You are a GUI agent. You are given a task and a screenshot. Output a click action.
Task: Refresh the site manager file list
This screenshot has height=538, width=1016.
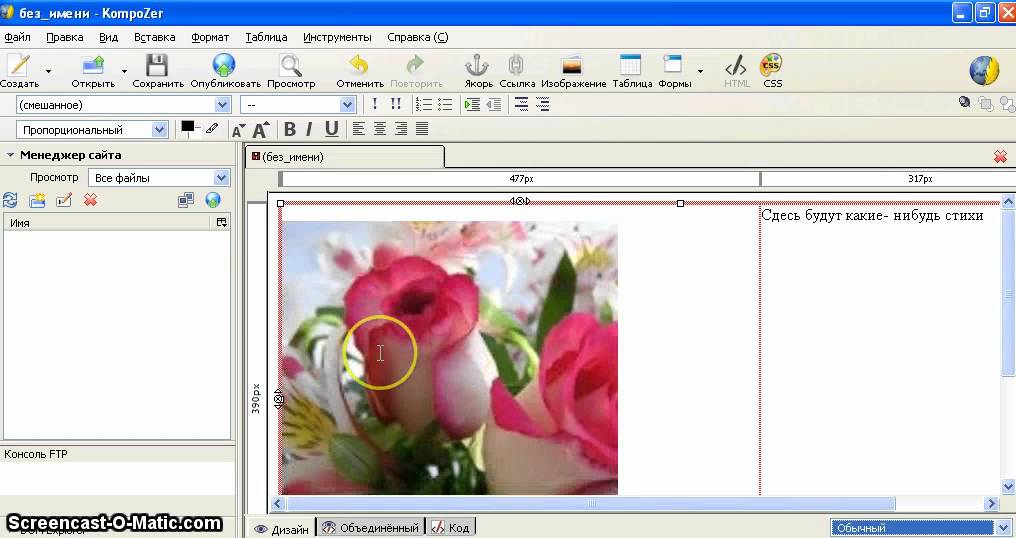pyautogui.click(x=10, y=200)
